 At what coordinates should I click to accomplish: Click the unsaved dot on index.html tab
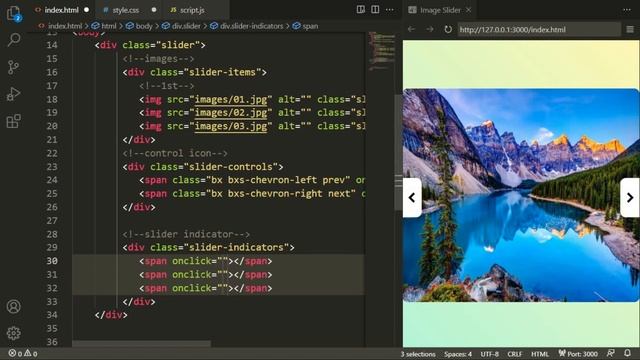[x=87, y=10]
